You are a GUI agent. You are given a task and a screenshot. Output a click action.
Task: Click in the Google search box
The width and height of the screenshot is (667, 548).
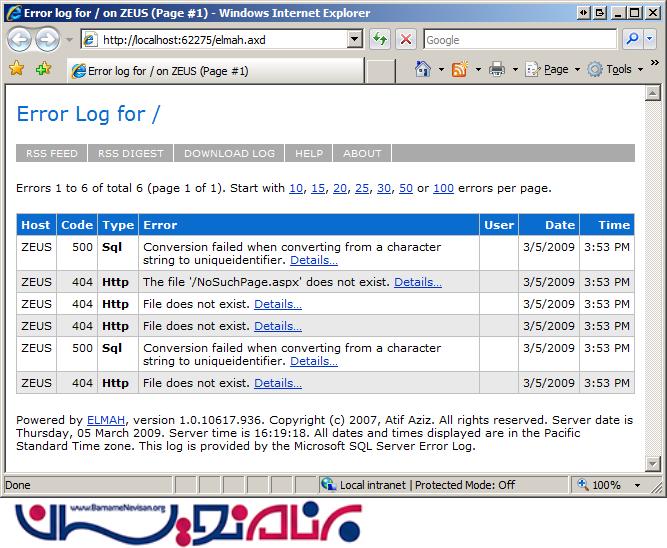(x=518, y=40)
